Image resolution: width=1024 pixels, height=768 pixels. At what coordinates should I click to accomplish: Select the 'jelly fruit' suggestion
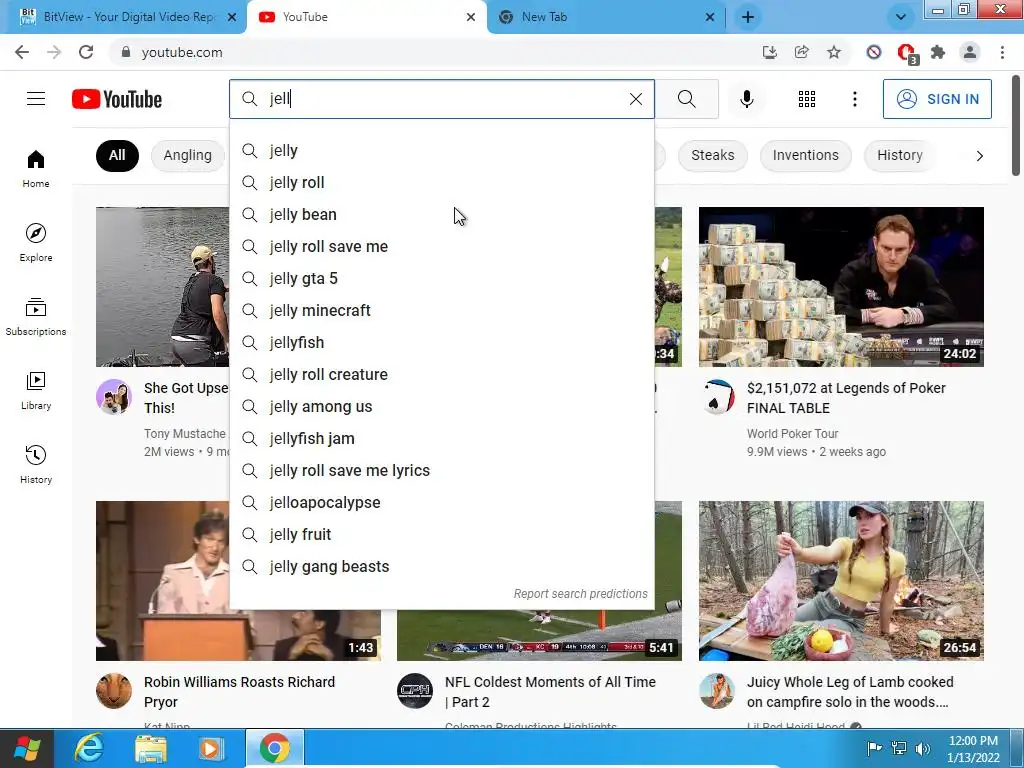pyautogui.click(x=442, y=534)
